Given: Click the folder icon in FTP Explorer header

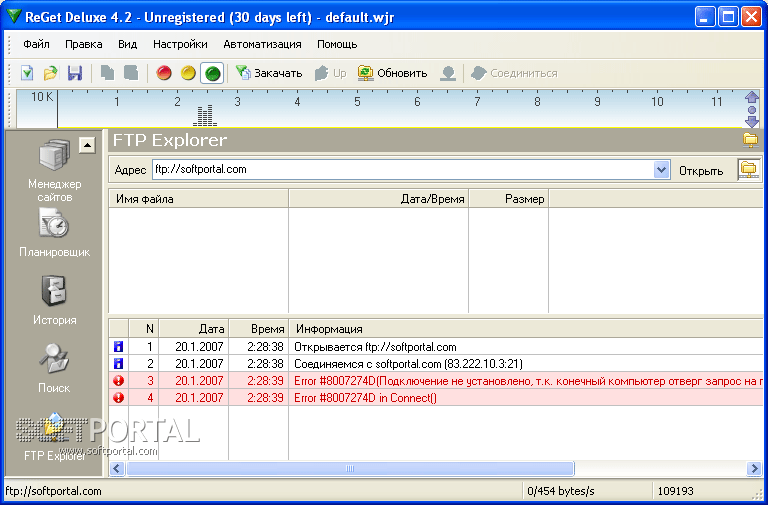Looking at the screenshot, I should point(750,140).
